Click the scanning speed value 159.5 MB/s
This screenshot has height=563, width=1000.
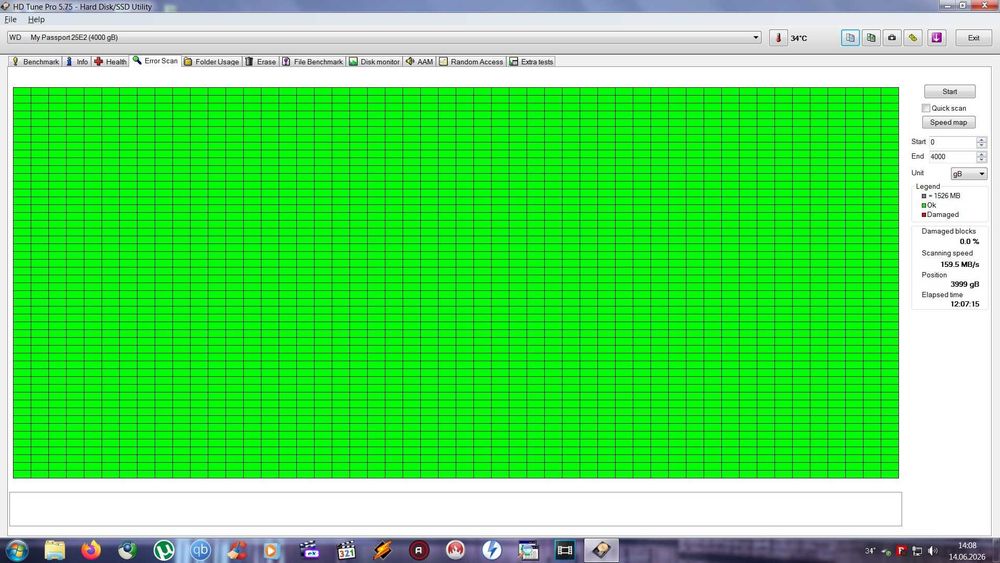click(959, 264)
